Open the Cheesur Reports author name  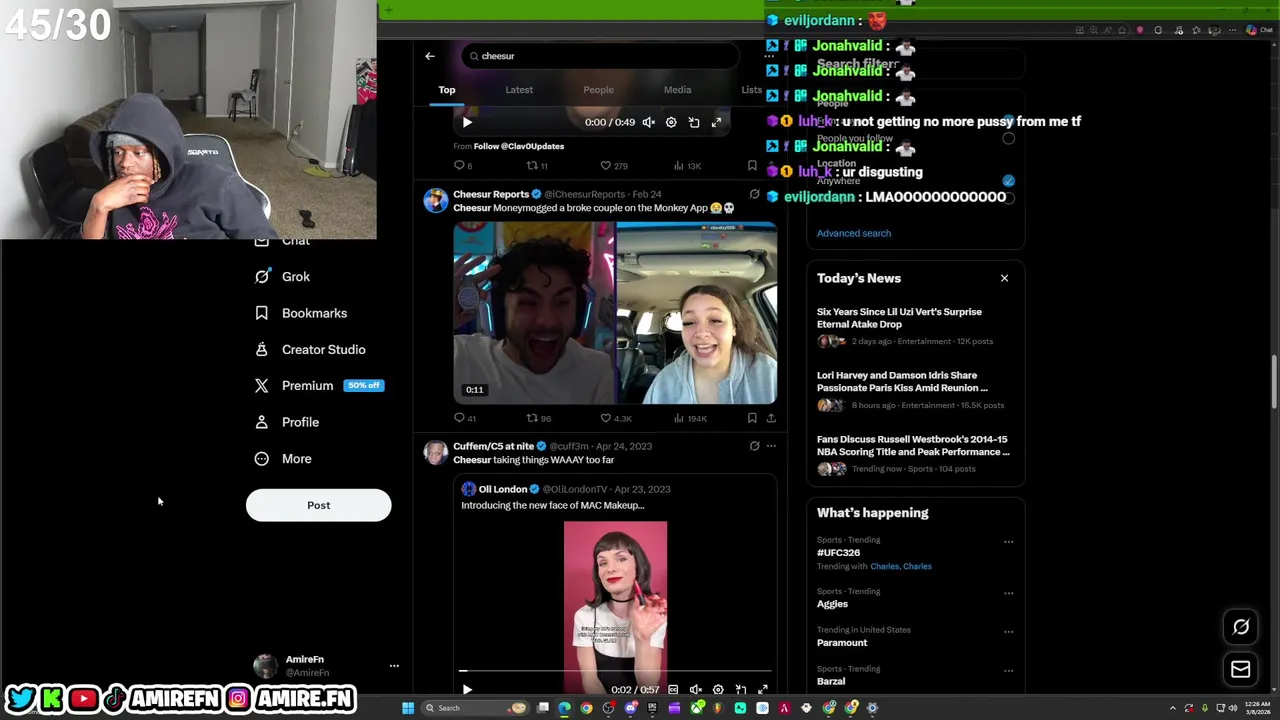coord(491,194)
